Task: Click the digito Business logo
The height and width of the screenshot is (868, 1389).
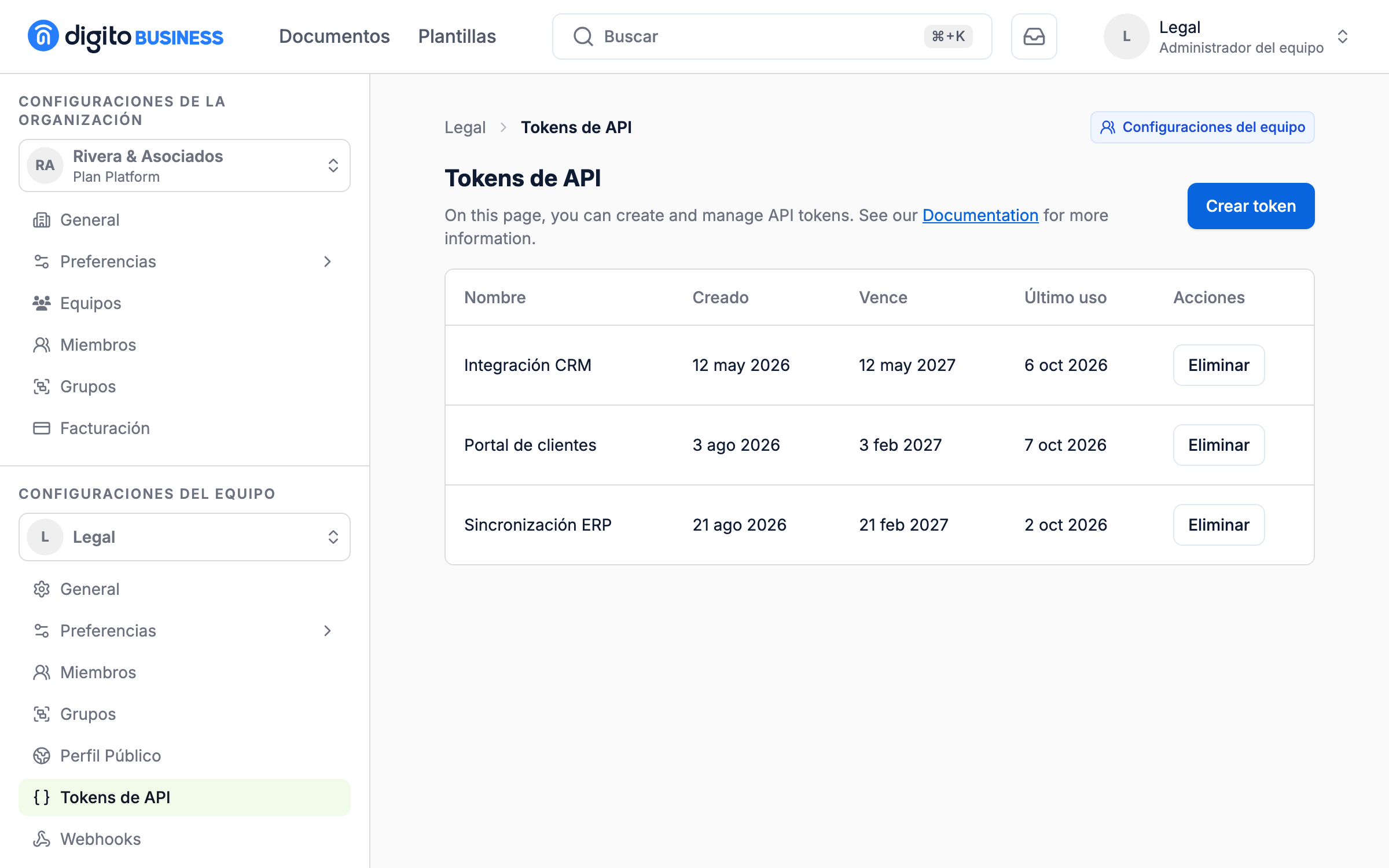Action: [126, 36]
